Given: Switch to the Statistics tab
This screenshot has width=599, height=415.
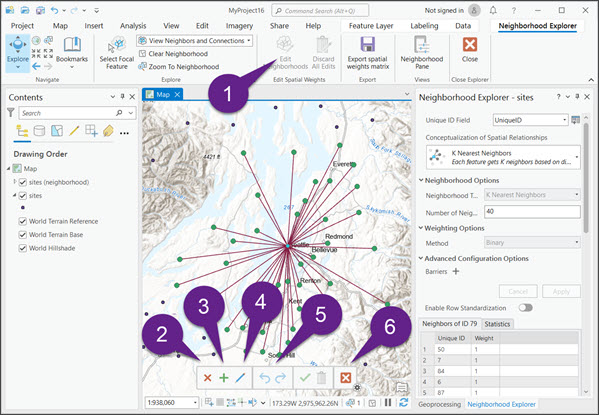Looking at the screenshot, I should coord(497,324).
